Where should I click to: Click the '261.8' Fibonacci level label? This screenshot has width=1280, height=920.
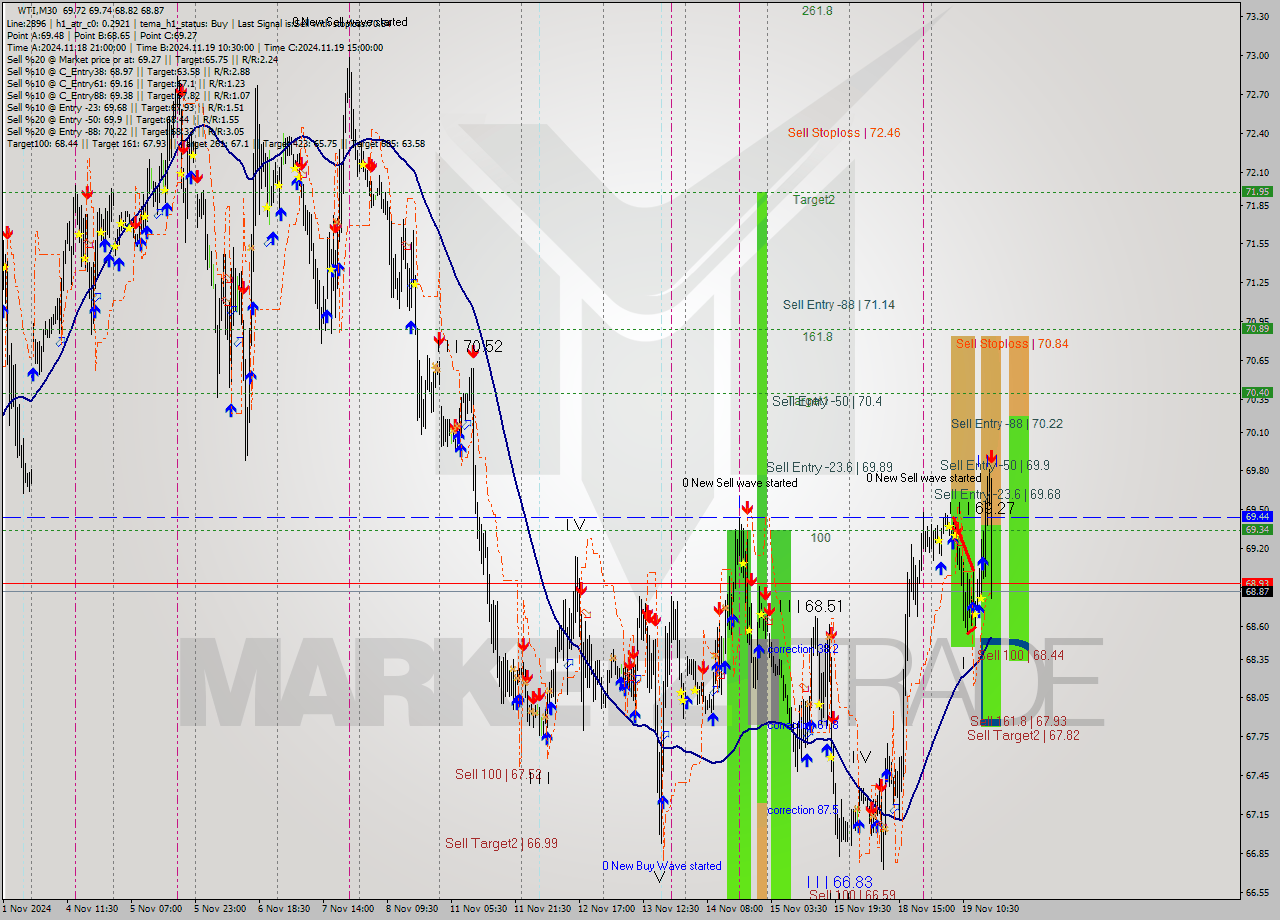(x=817, y=11)
